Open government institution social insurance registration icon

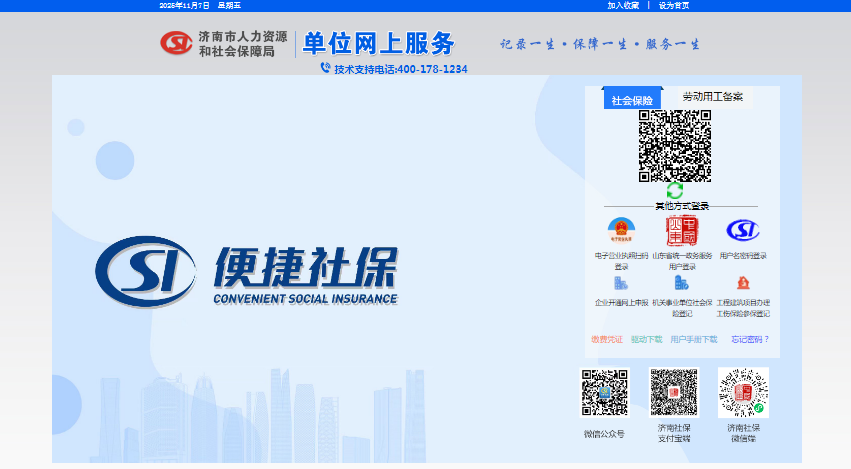[681, 283]
